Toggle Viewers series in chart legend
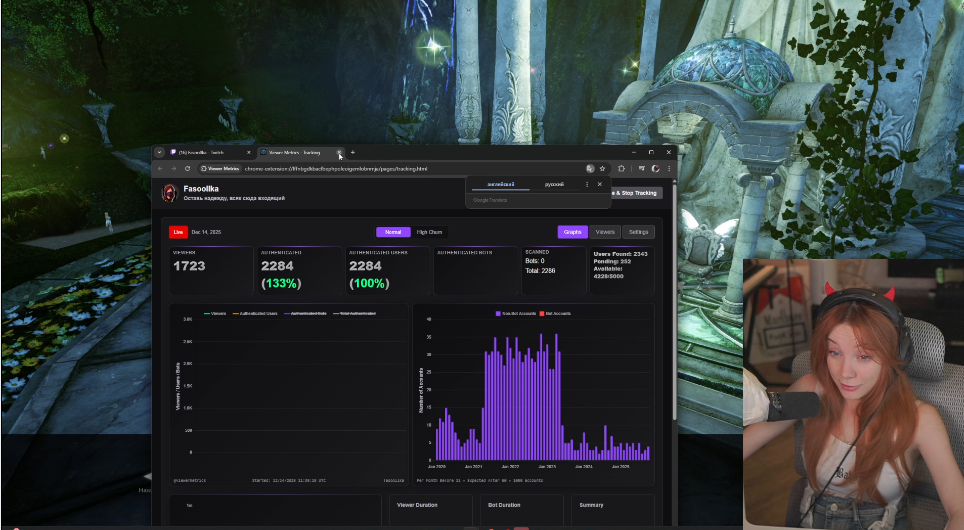This screenshot has height=530, width=964. 215,313
